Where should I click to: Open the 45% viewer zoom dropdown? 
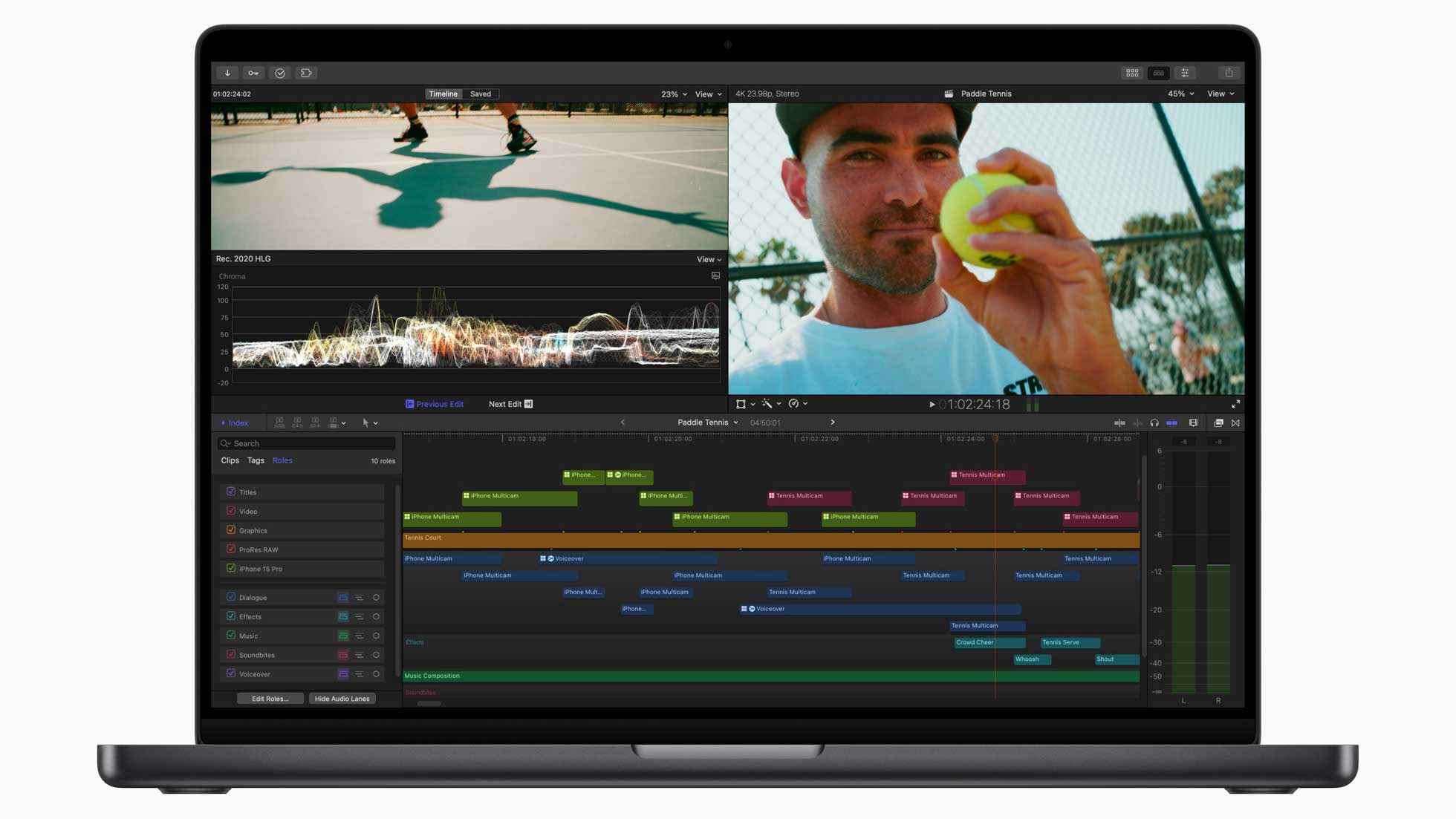[x=1180, y=94]
